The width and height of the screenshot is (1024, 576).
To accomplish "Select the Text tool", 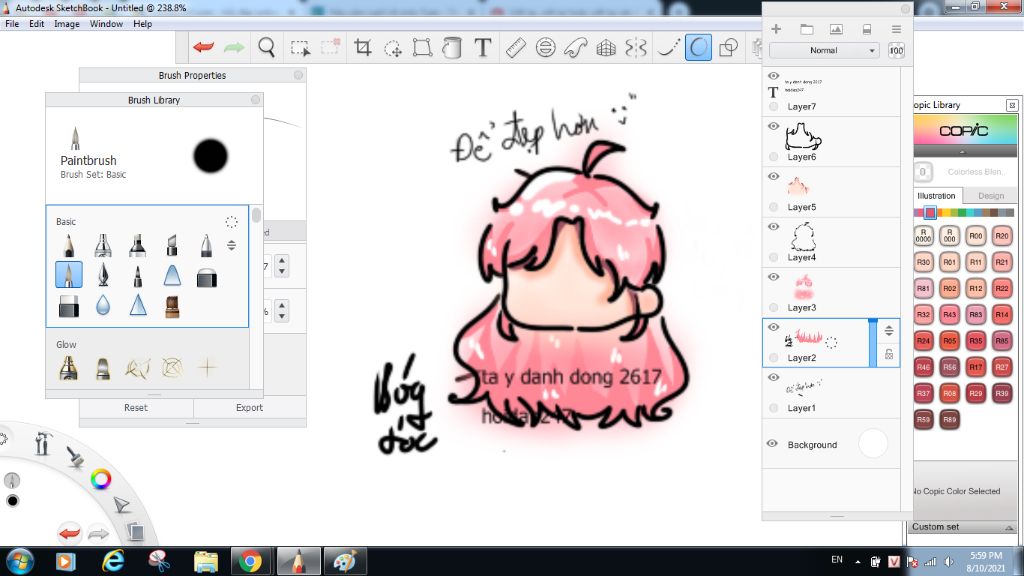I will coord(483,47).
